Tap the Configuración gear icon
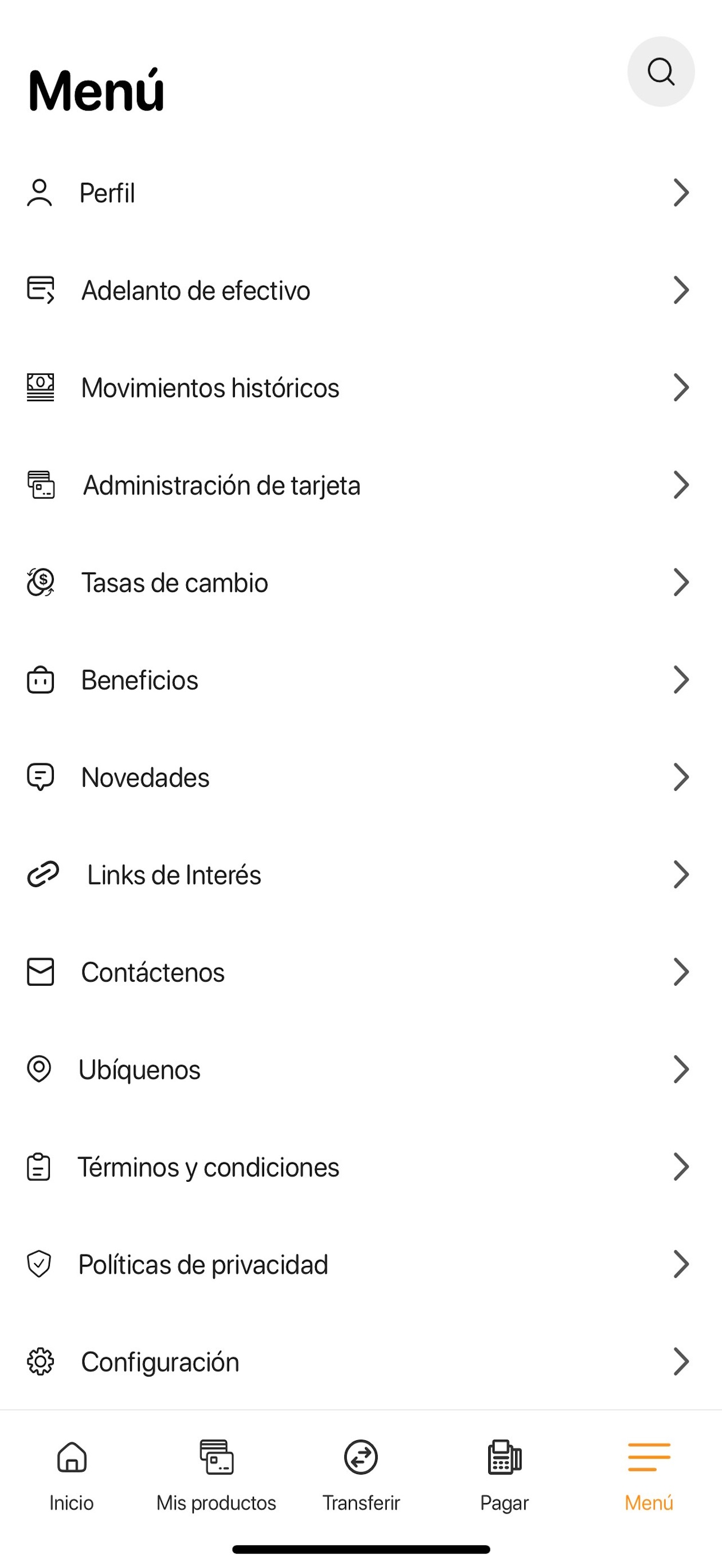The image size is (722, 1568). (41, 1362)
